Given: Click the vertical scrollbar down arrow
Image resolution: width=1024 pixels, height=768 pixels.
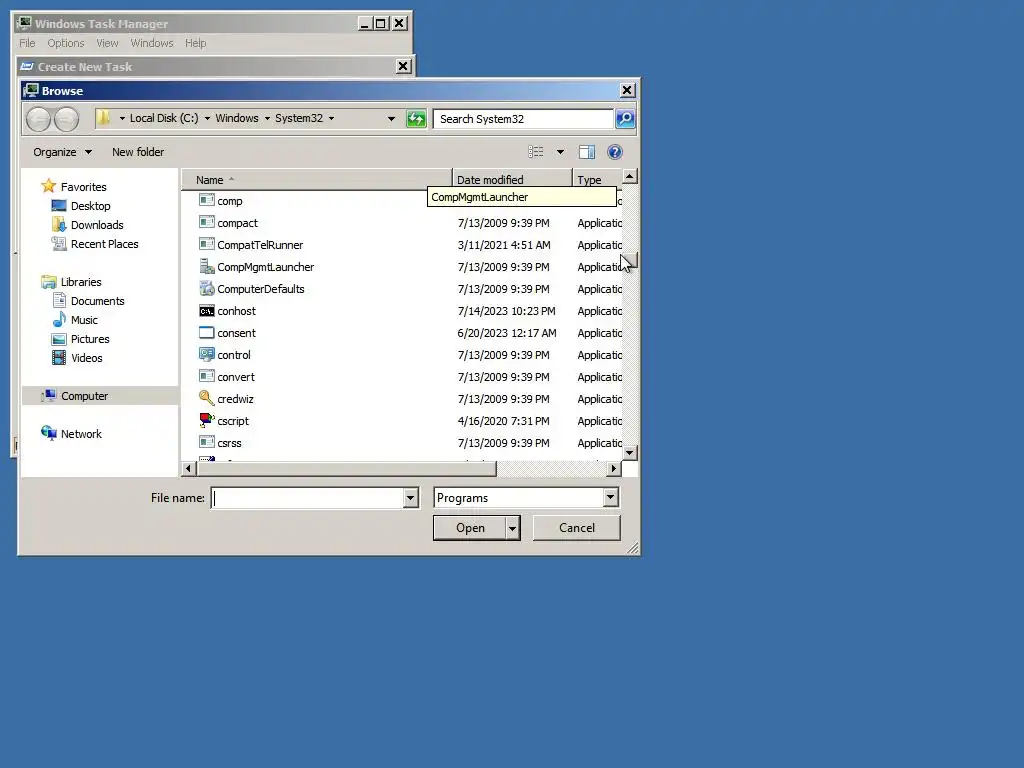Looking at the screenshot, I should 630,453.
